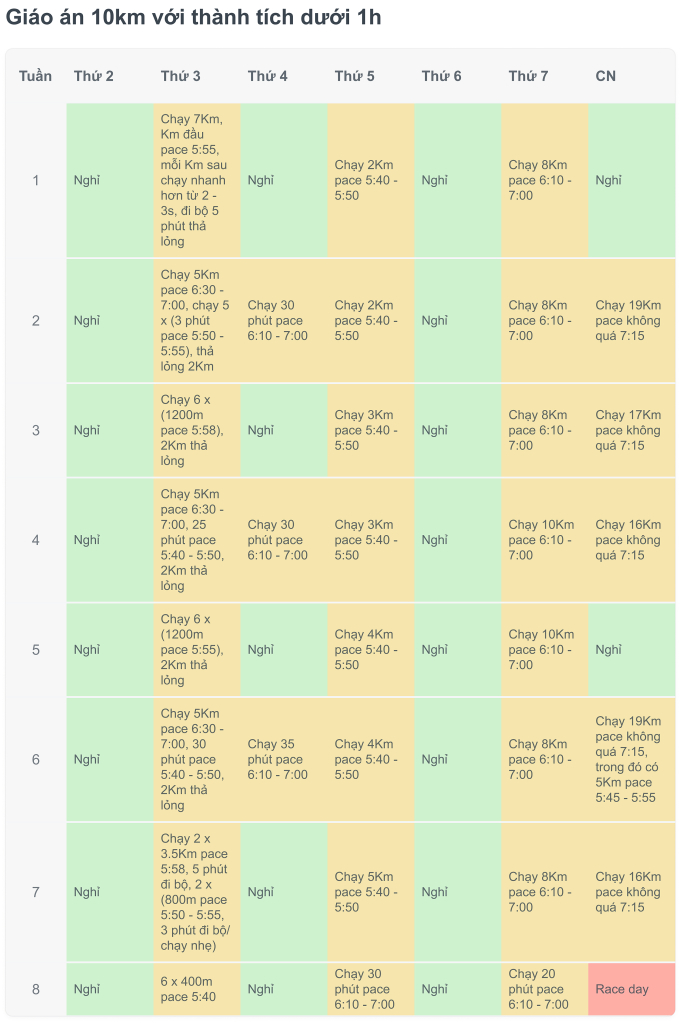Select the Thứ 3 column header
680x1023 pixels.
[196, 76]
